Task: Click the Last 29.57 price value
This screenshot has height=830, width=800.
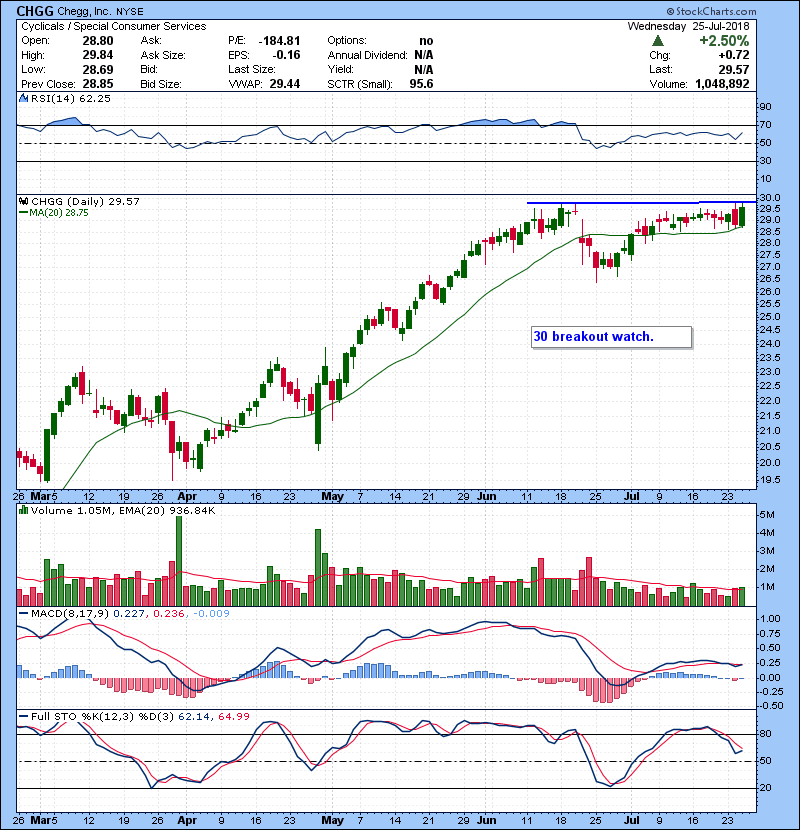Action: [734, 69]
